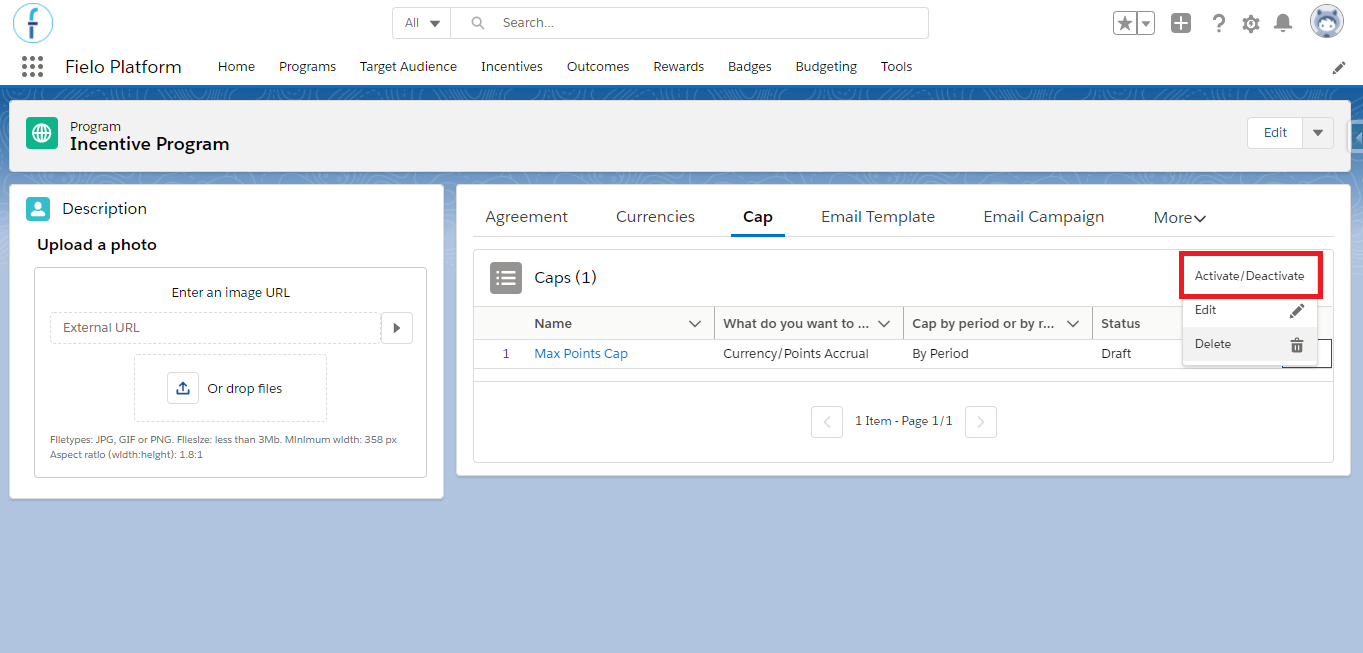Image resolution: width=1363 pixels, height=653 pixels.
Task: Click the '1 Item - Page 1/1' text
Action: pos(904,421)
